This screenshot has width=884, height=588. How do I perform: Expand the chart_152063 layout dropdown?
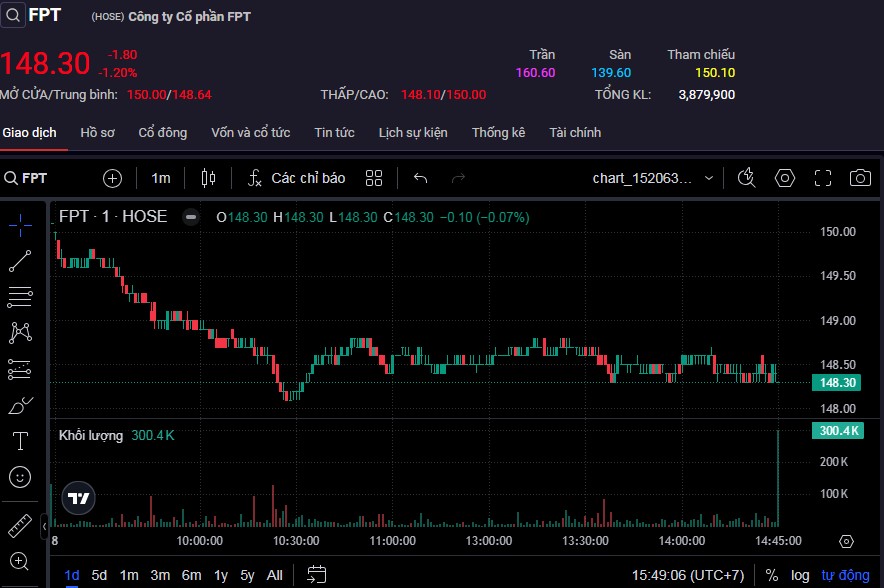point(709,178)
